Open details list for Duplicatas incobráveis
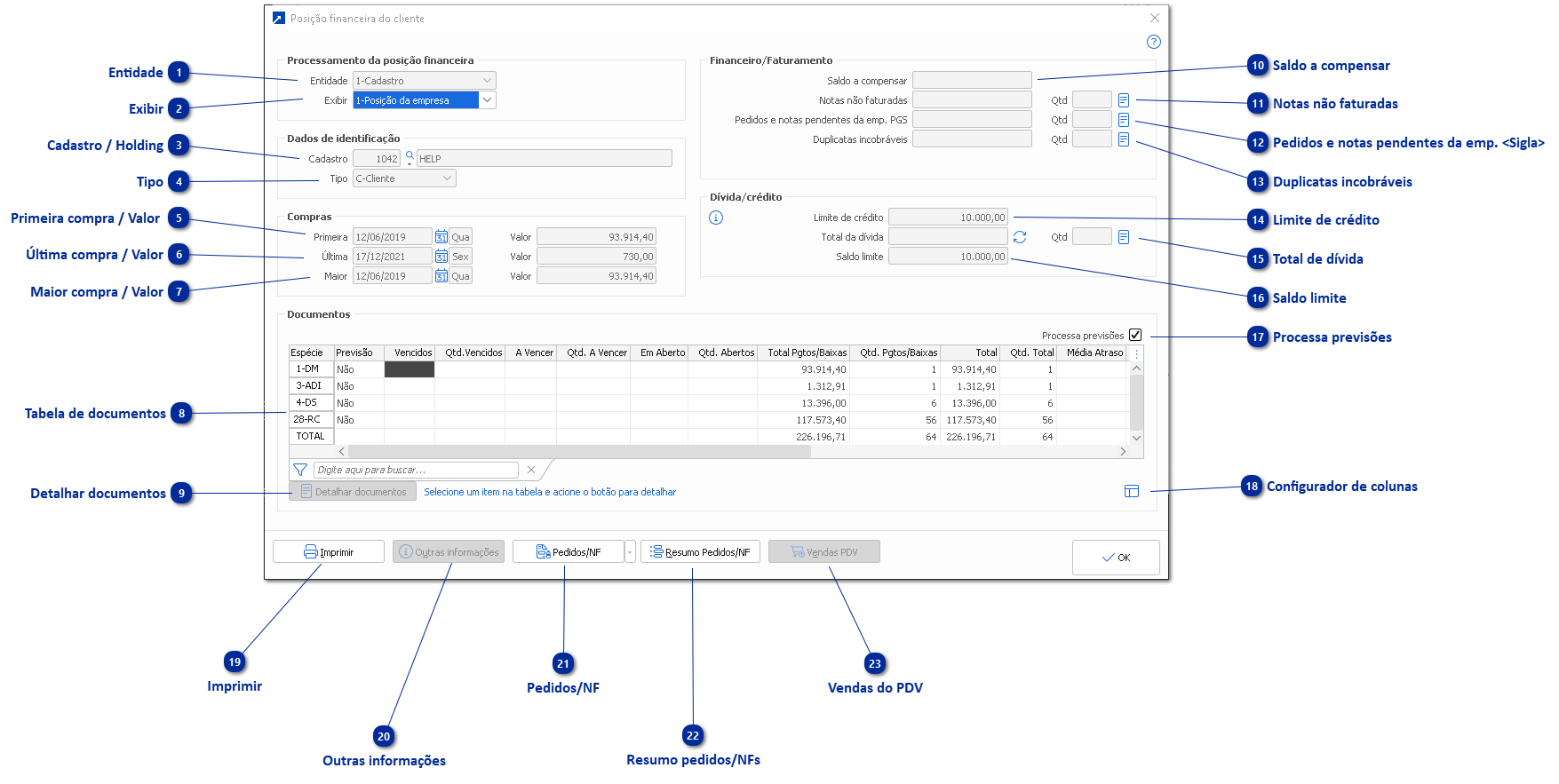1559x784 pixels. [1124, 139]
